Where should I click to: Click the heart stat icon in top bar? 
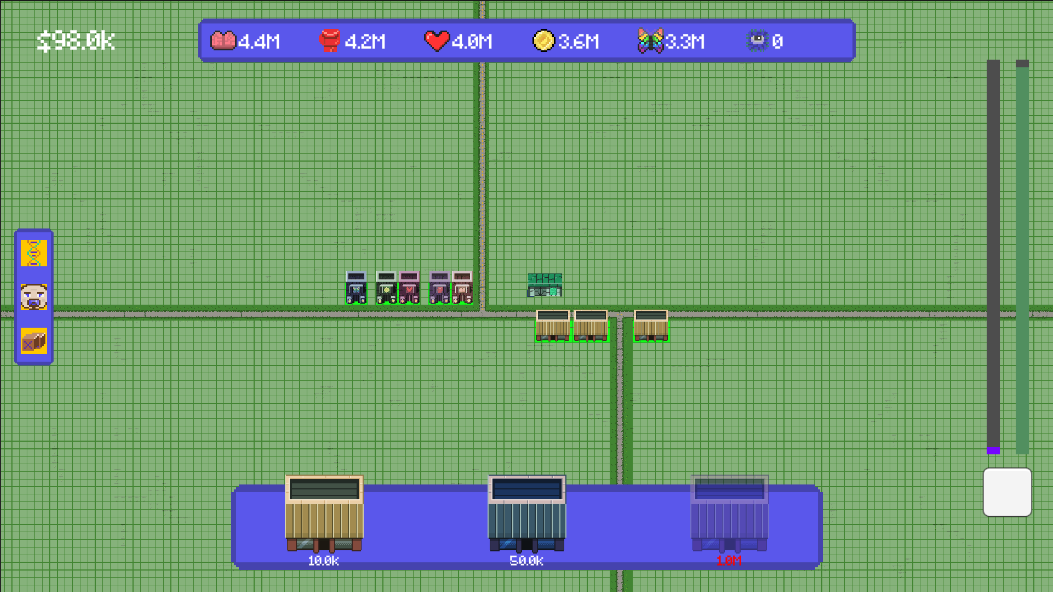click(437, 41)
